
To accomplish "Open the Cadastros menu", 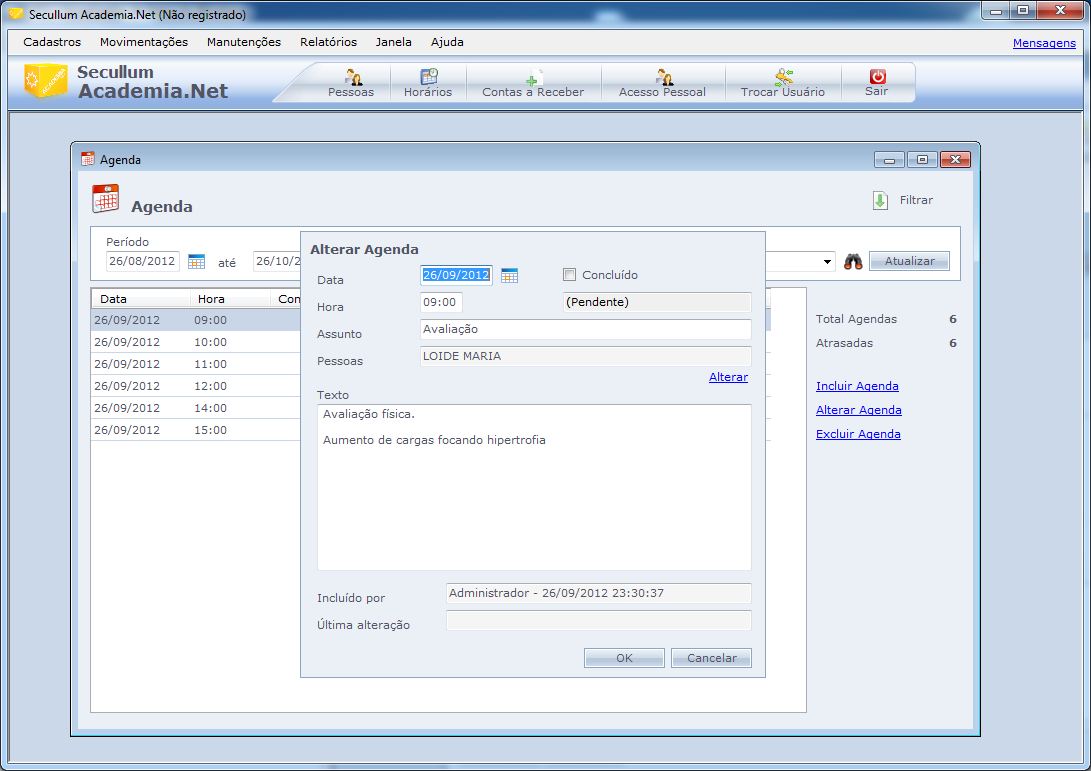I will [x=52, y=42].
